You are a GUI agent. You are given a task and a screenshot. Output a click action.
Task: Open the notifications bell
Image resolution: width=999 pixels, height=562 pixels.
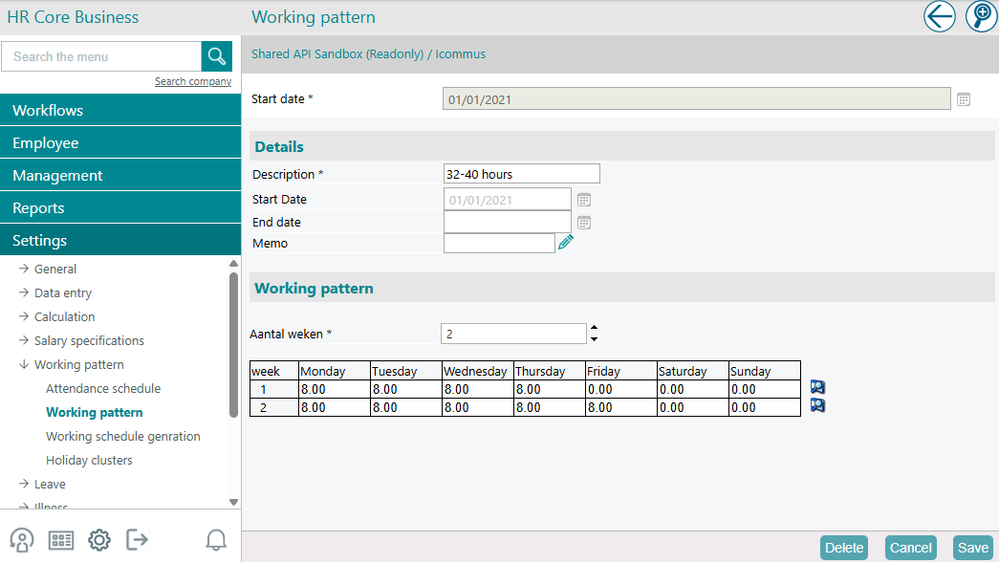point(216,540)
